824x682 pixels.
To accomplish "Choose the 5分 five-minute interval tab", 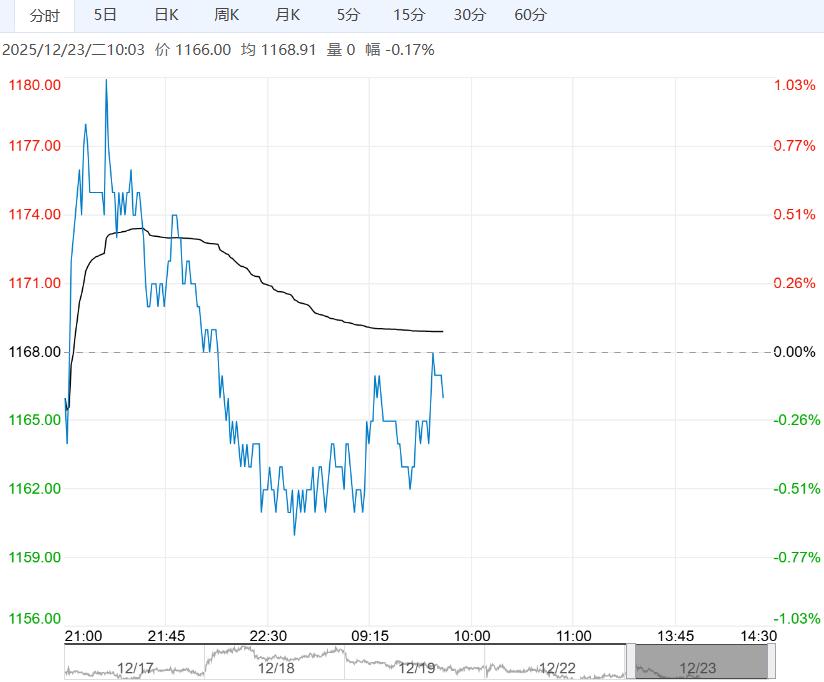I will pos(348,15).
